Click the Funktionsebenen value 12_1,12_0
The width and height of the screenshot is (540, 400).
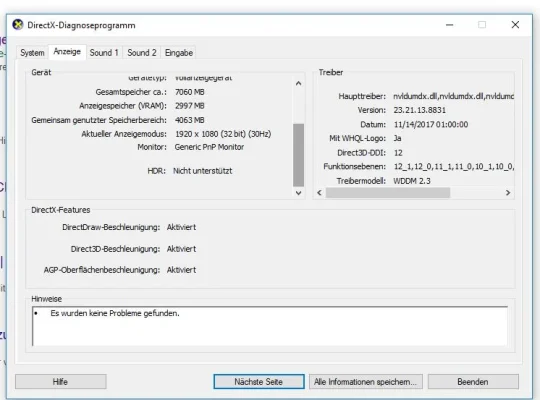click(x=454, y=167)
